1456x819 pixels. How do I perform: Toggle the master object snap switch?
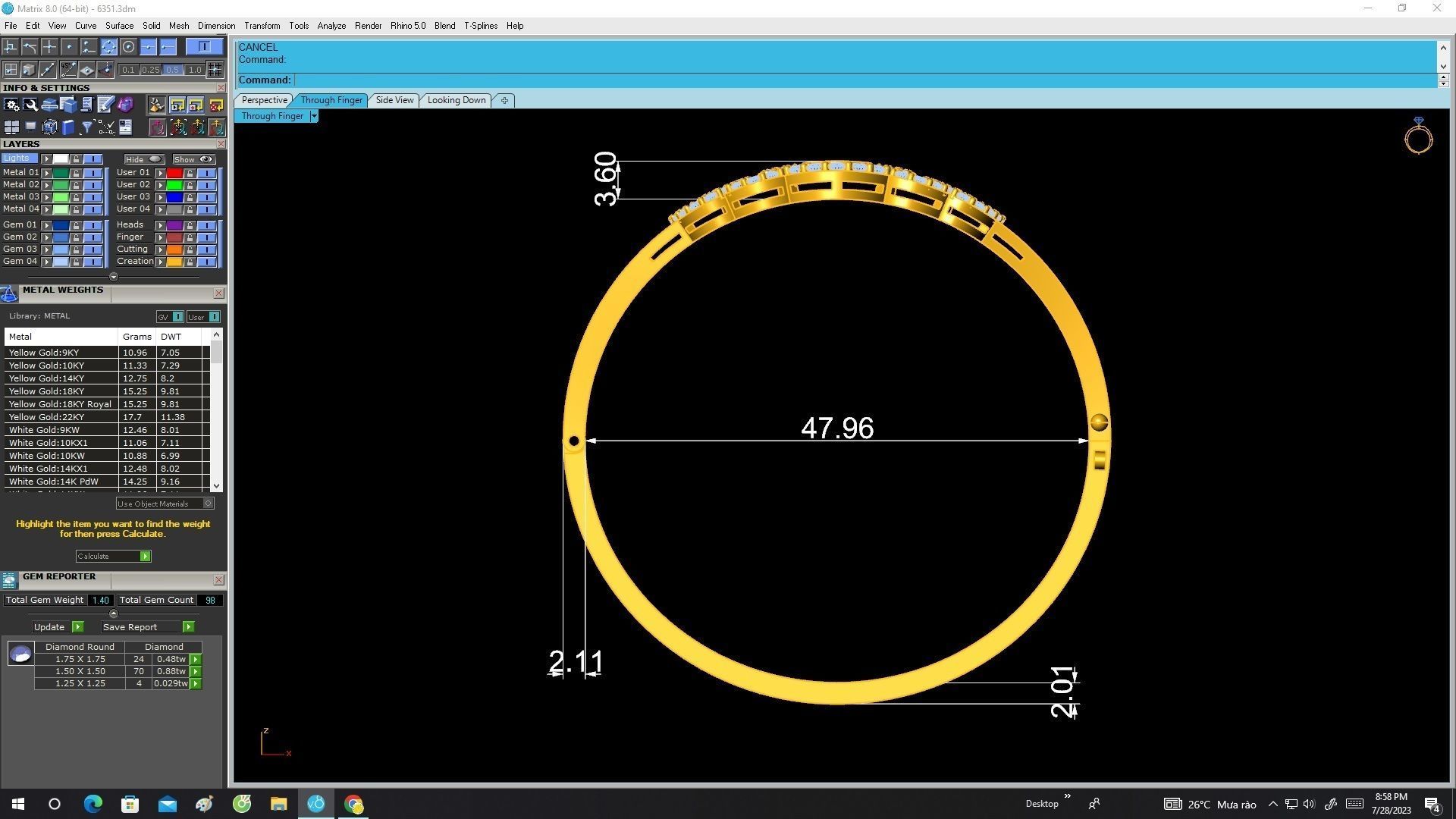click(204, 47)
